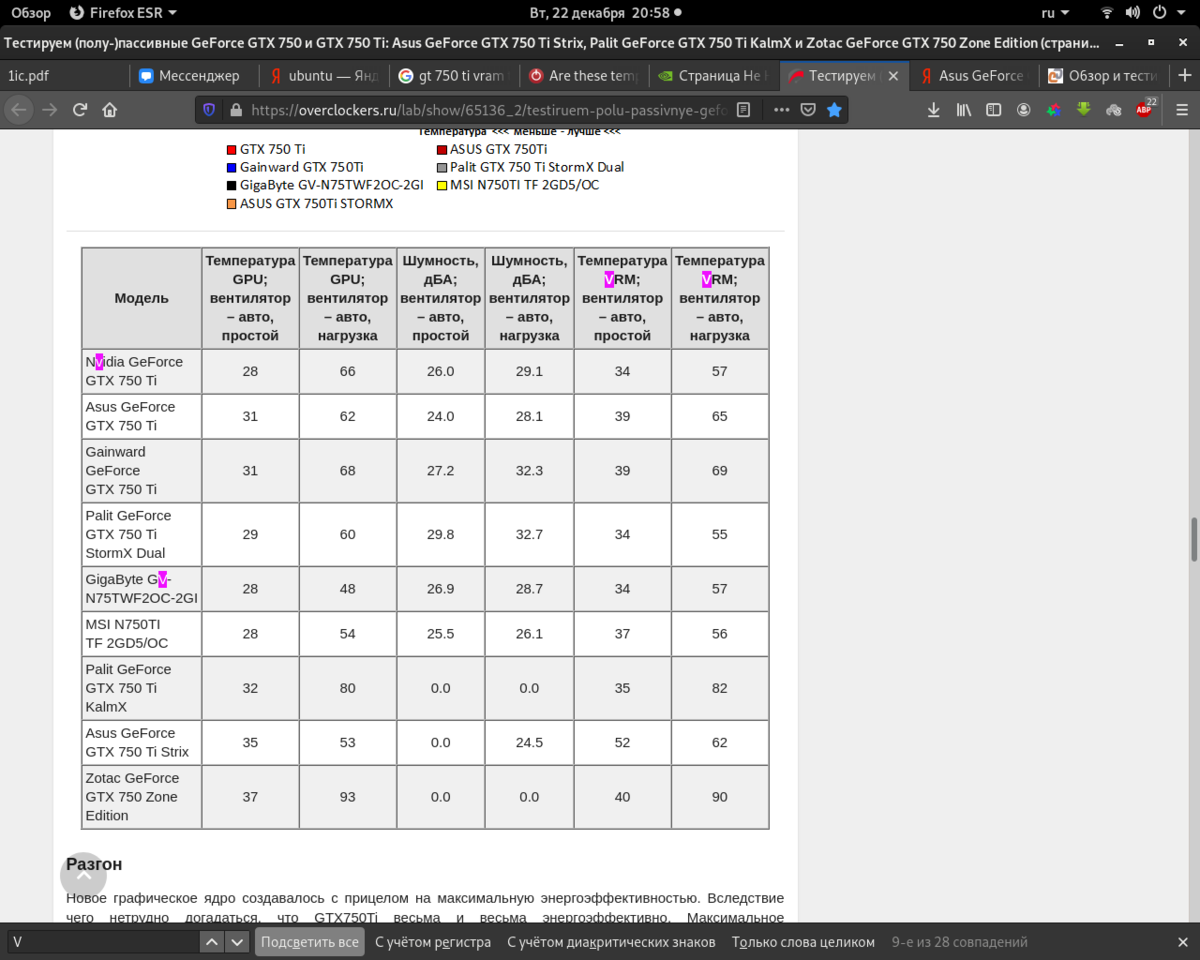Toggle the sidebar view icon
This screenshot has width=1200, height=960.
pos(993,110)
